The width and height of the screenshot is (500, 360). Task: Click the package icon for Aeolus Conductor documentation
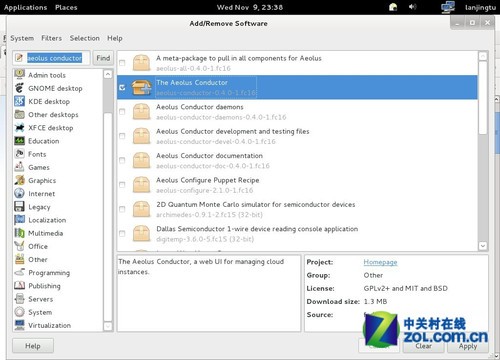pyautogui.click(x=141, y=160)
